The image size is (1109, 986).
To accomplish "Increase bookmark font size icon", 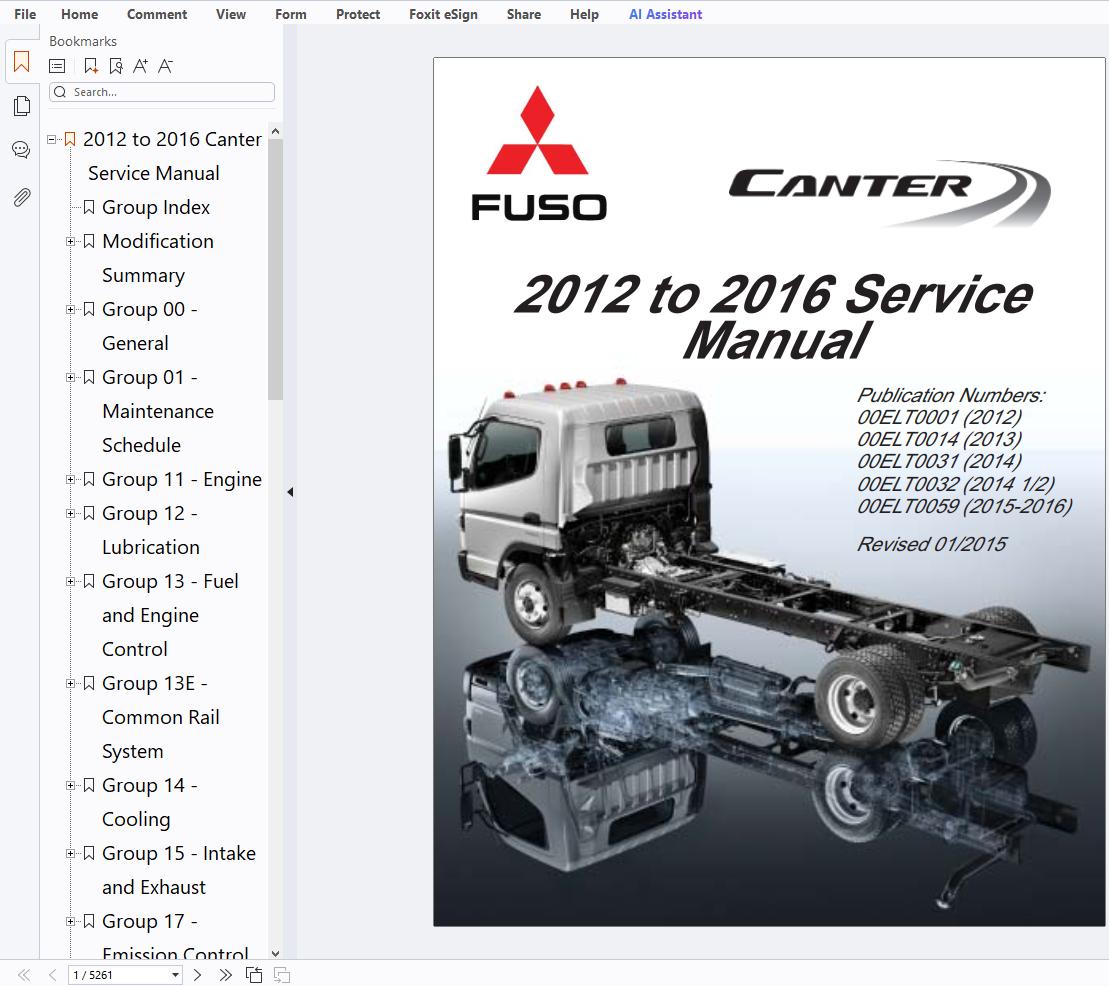I will tap(140, 66).
